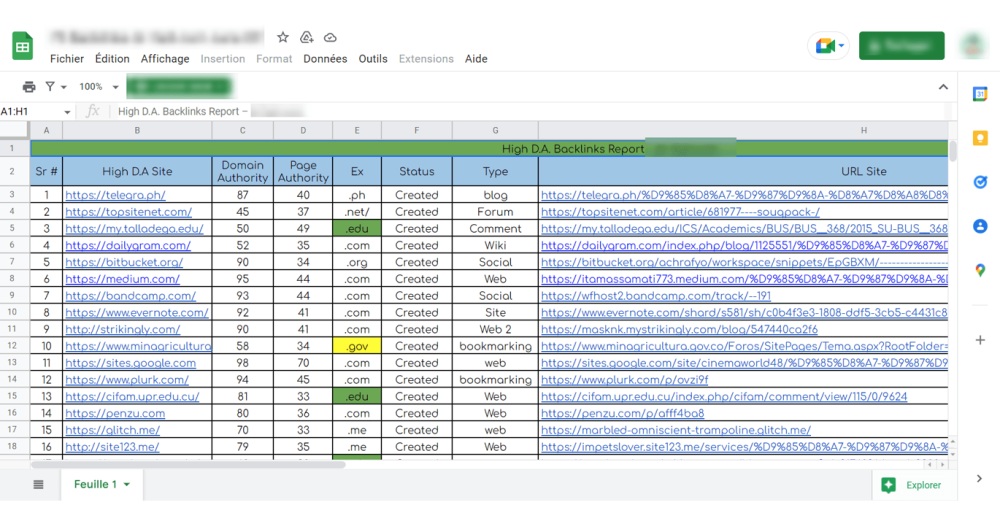Open the Fichier menu
1000x505 pixels.
[67, 59]
